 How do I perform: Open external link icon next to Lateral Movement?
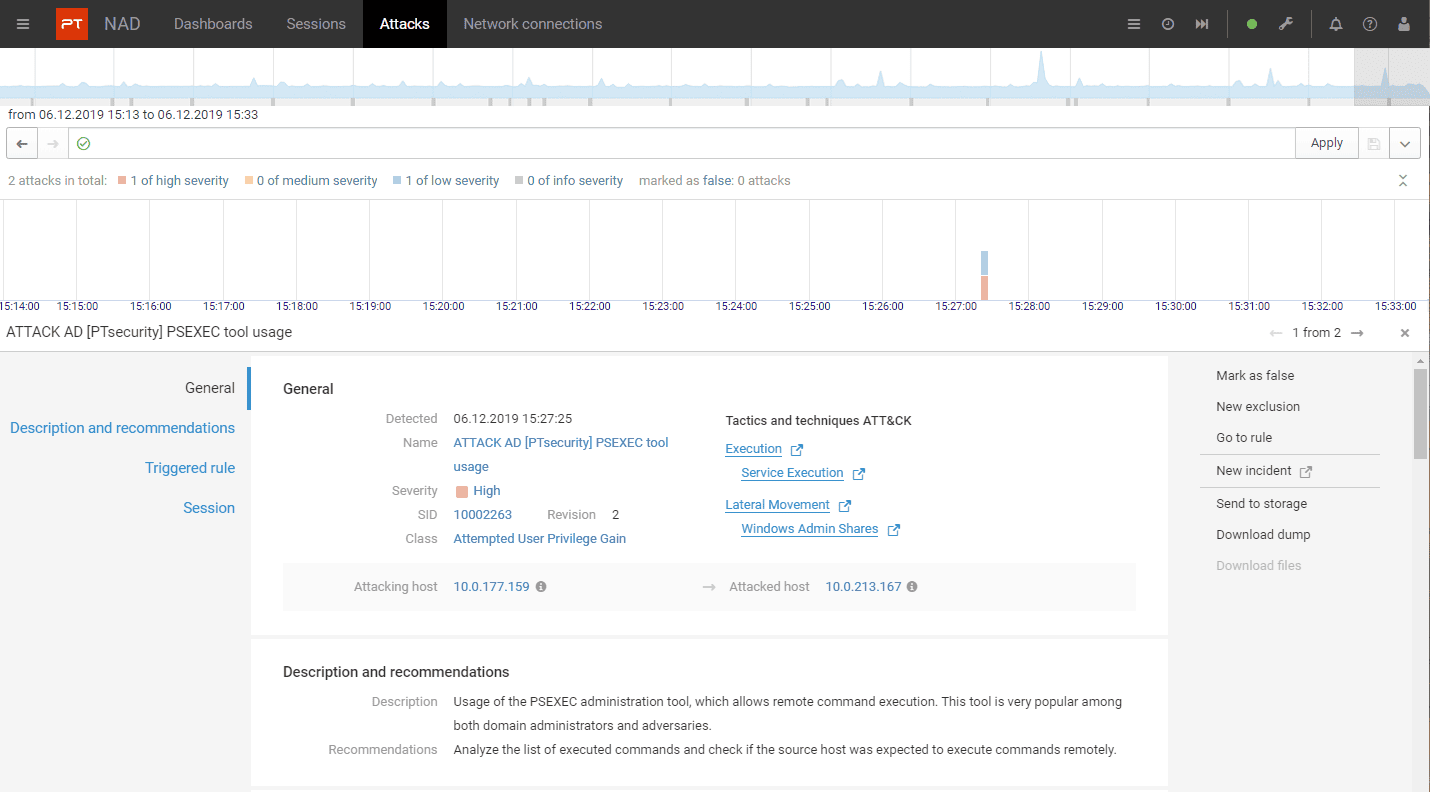pyautogui.click(x=845, y=506)
